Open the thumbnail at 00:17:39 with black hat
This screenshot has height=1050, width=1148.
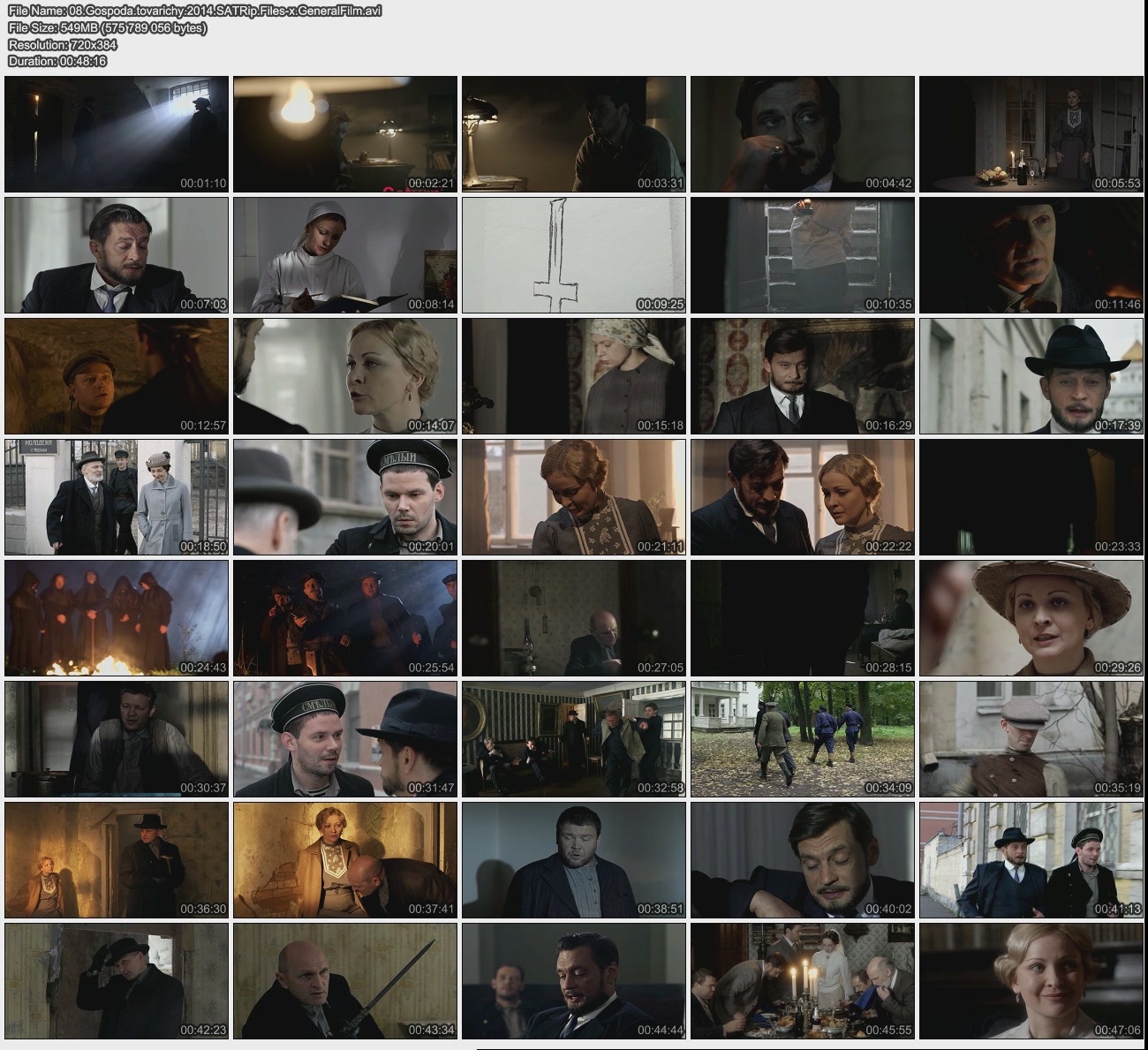[x=1031, y=376]
